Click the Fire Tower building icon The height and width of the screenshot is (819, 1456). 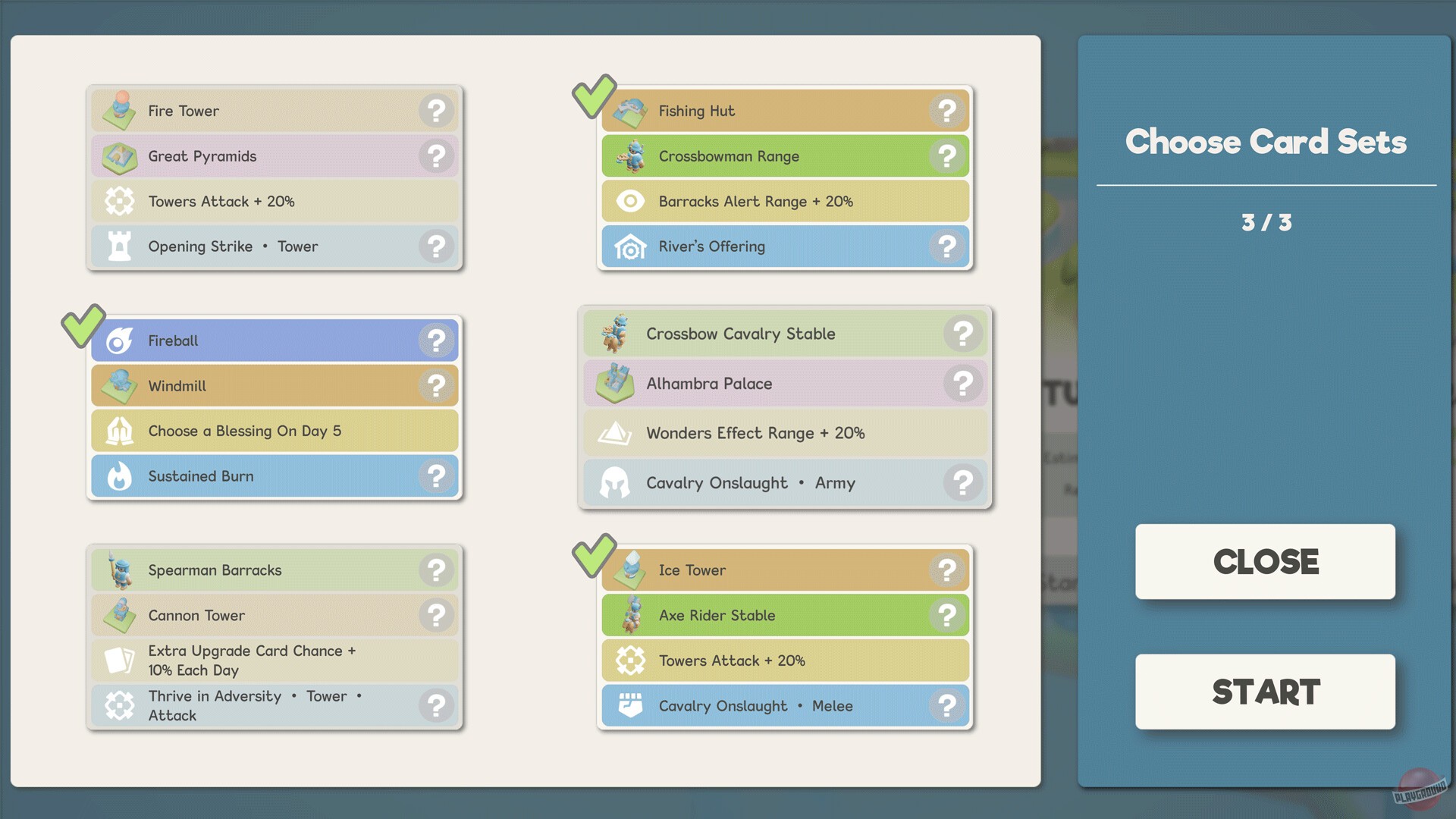119,111
